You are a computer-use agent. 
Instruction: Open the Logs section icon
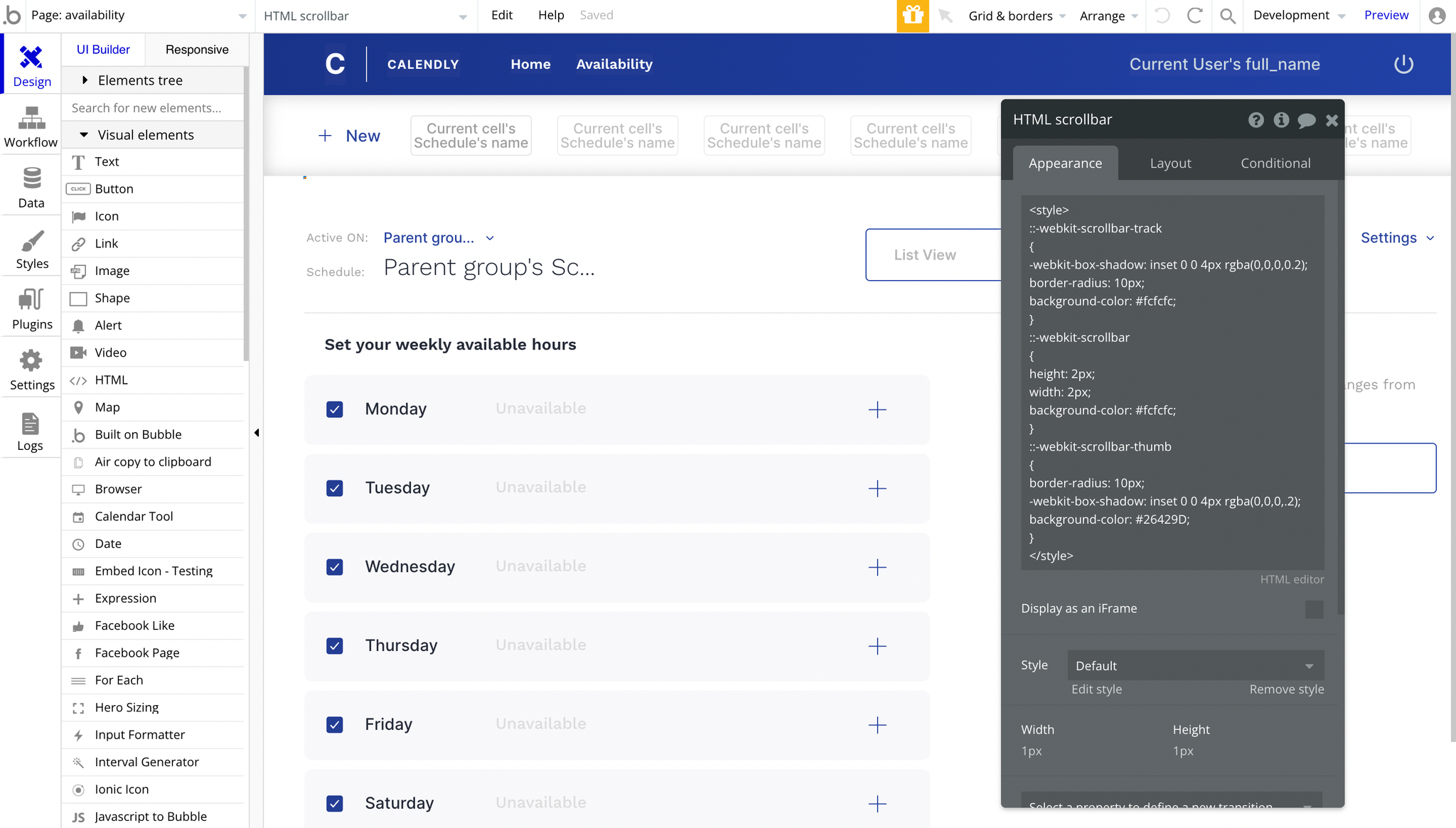click(x=31, y=430)
